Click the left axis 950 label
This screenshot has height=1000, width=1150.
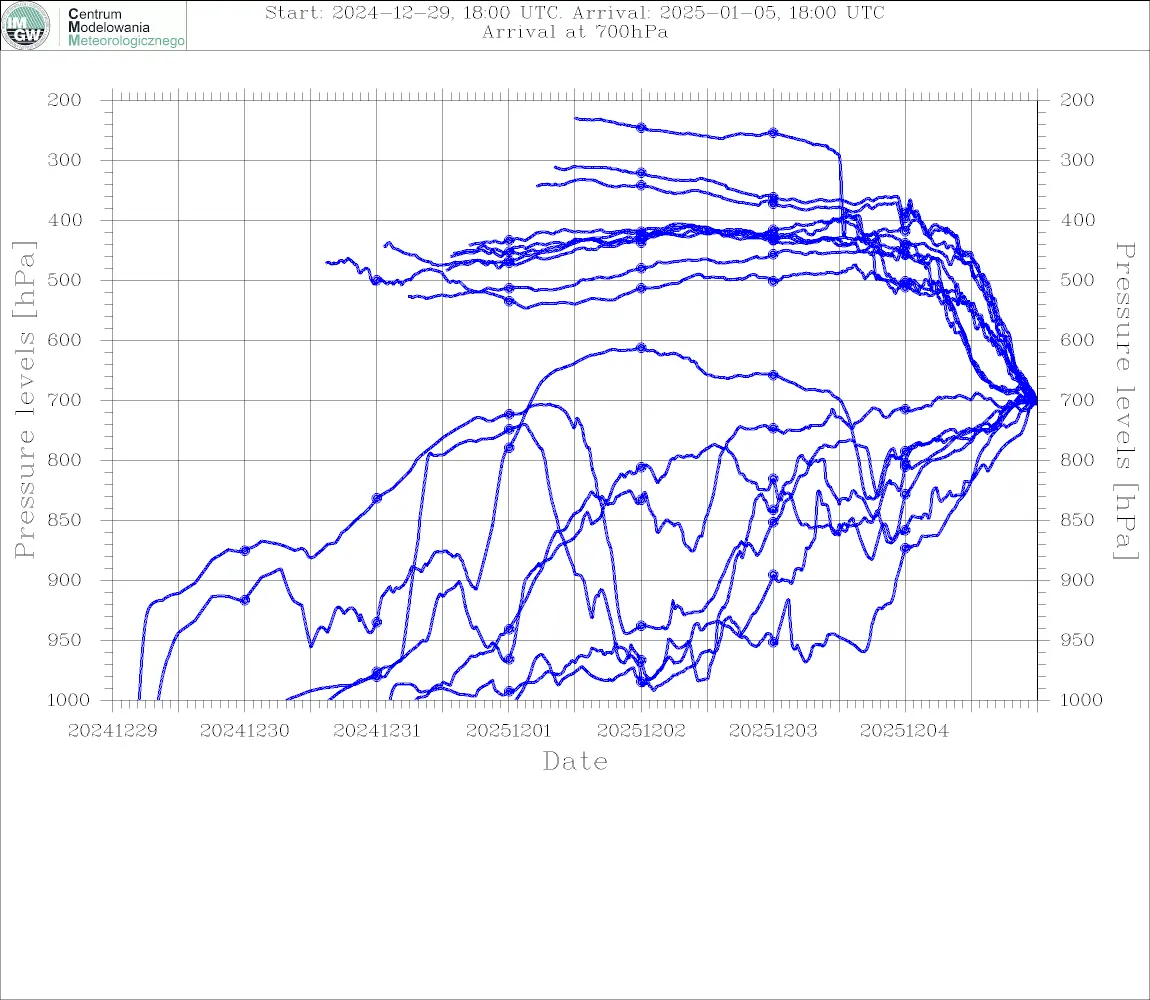(x=64, y=640)
